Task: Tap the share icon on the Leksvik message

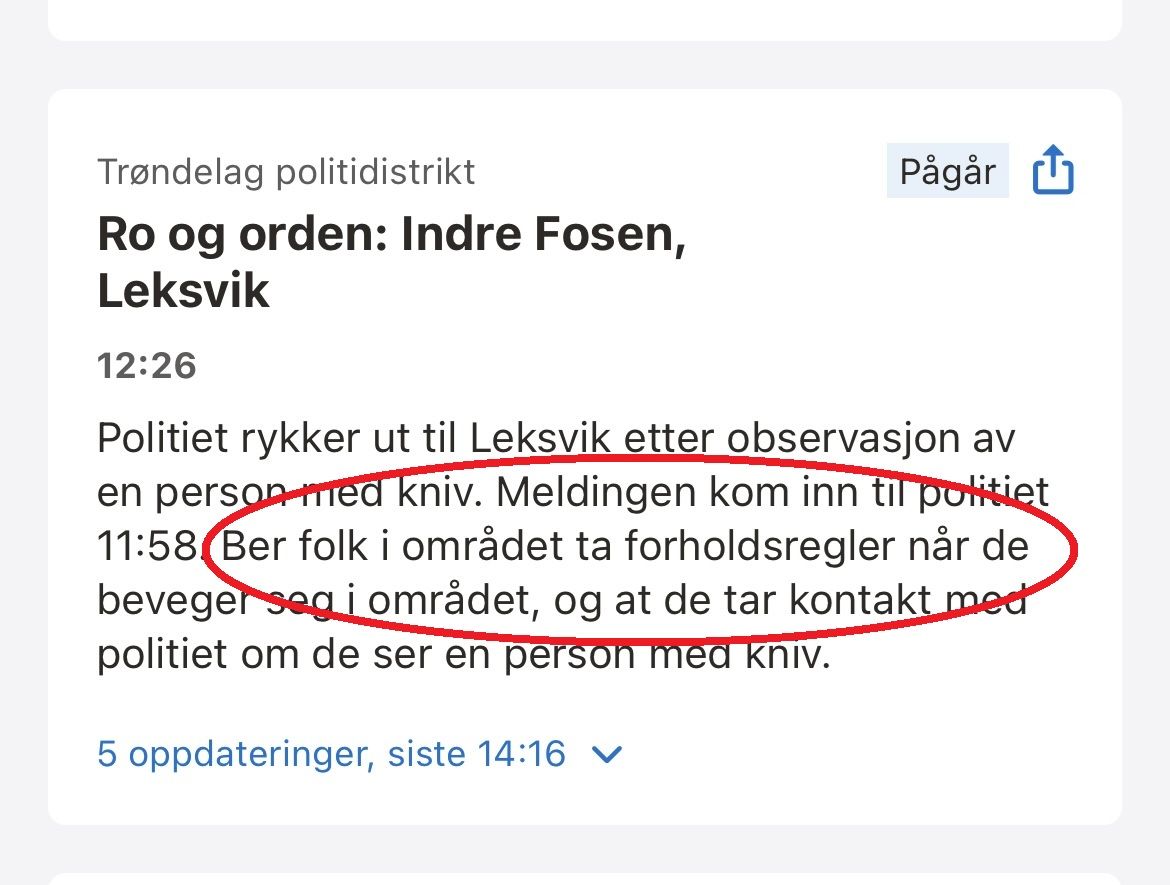Action: tap(1052, 171)
